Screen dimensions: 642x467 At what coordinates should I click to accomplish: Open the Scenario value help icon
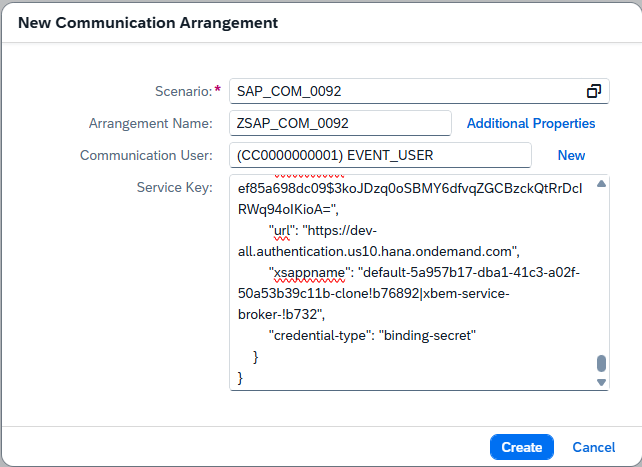click(594, 91)
